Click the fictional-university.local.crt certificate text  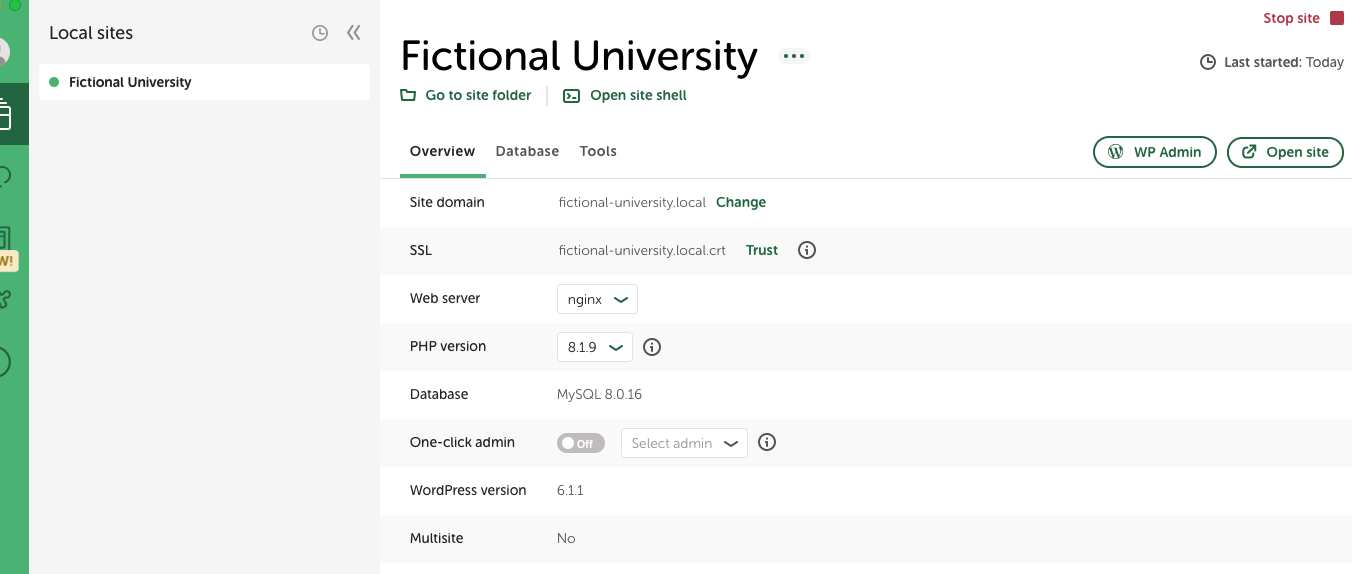(x=642, y=250)
